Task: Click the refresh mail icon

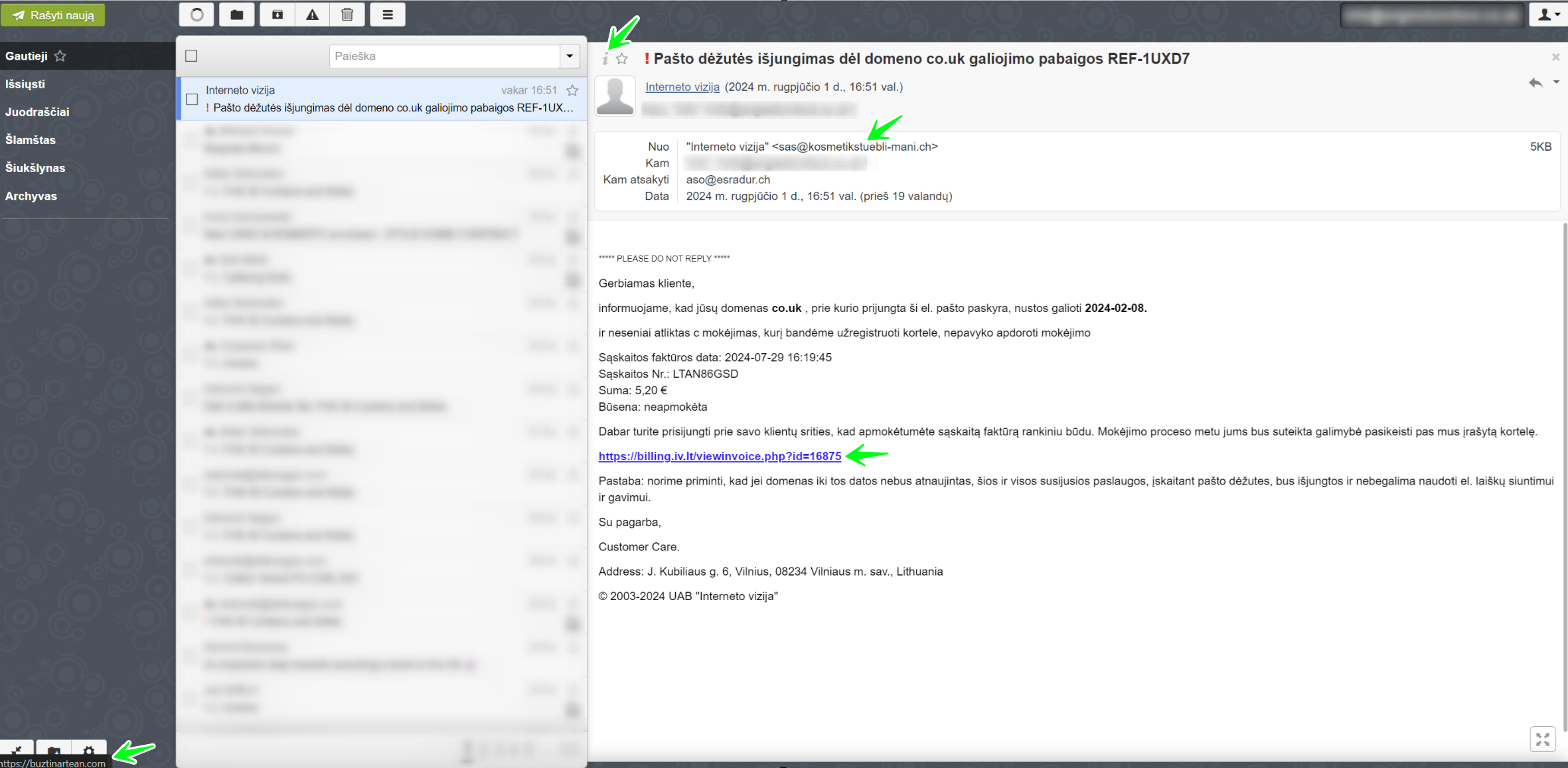Action: 196,15
